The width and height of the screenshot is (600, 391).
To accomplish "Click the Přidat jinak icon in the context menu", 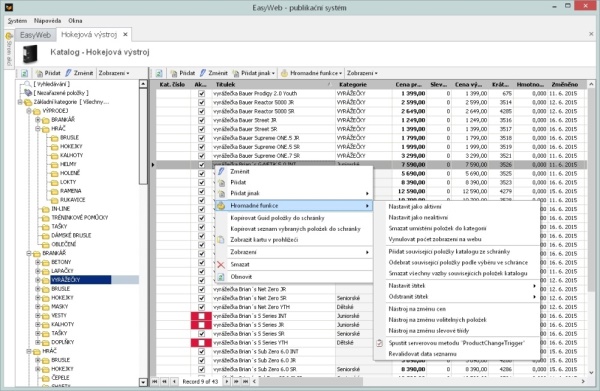I will (221, 194).
